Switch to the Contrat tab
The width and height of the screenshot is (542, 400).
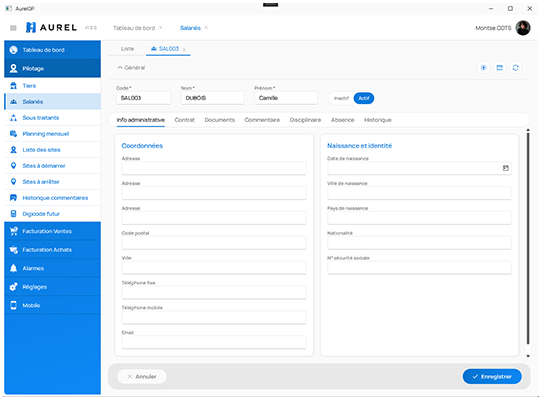click(185, 120)
